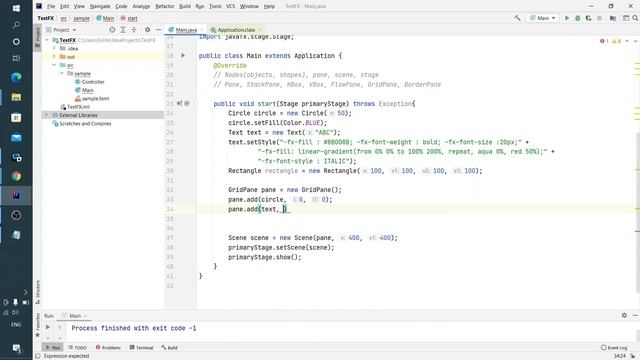Run with Coverage from the toolbar

588,18
